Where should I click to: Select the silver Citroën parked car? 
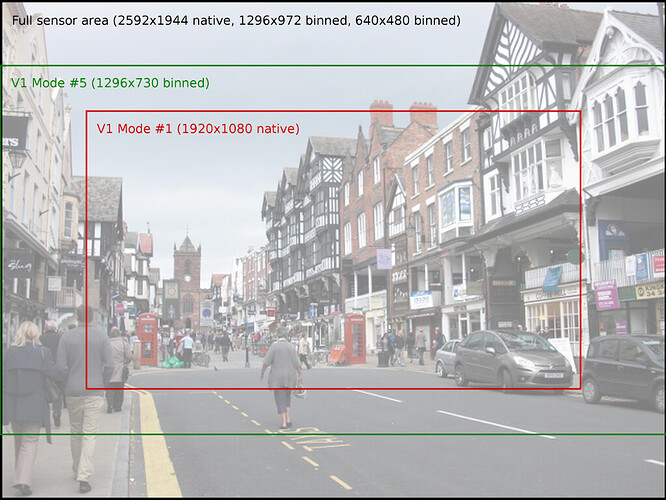pyautogui.click(x=513, y=358)
